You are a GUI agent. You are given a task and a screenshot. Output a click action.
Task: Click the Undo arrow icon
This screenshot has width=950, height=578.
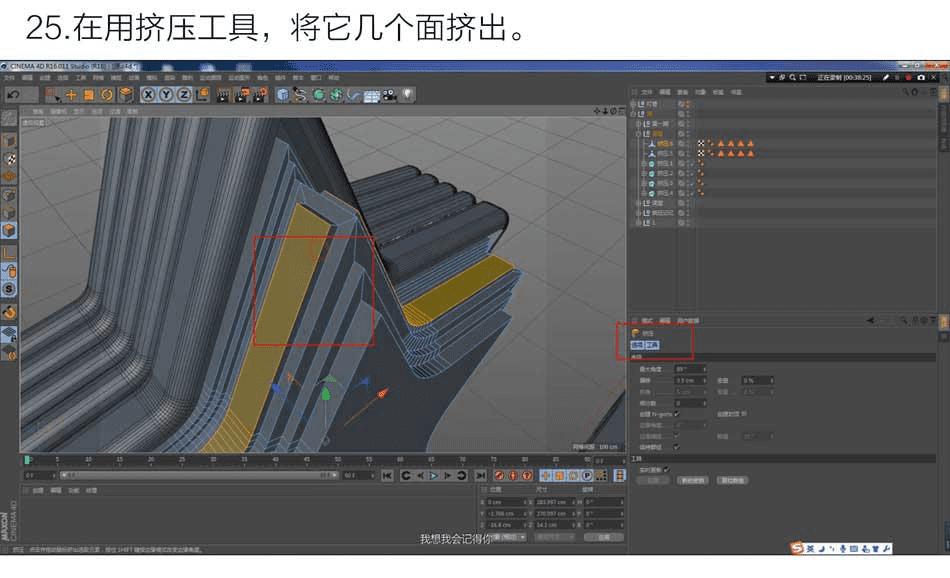pos(13,95)
